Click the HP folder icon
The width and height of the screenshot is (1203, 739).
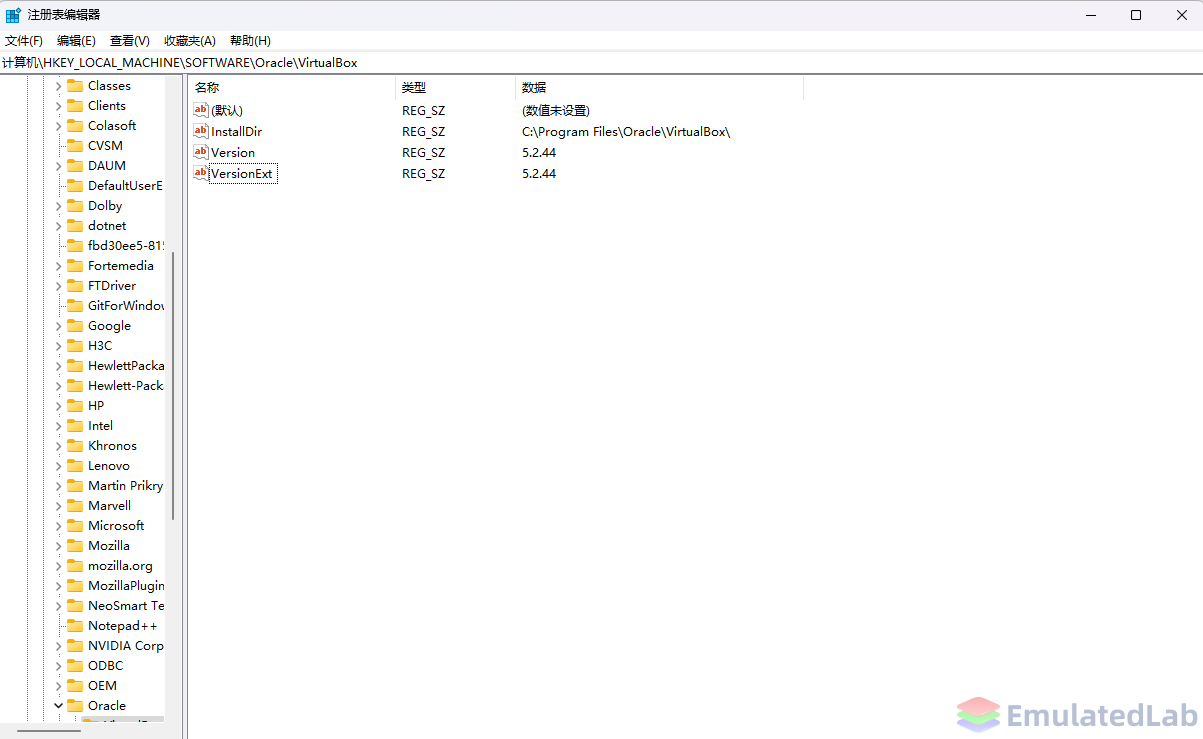(x=75, y=406)
